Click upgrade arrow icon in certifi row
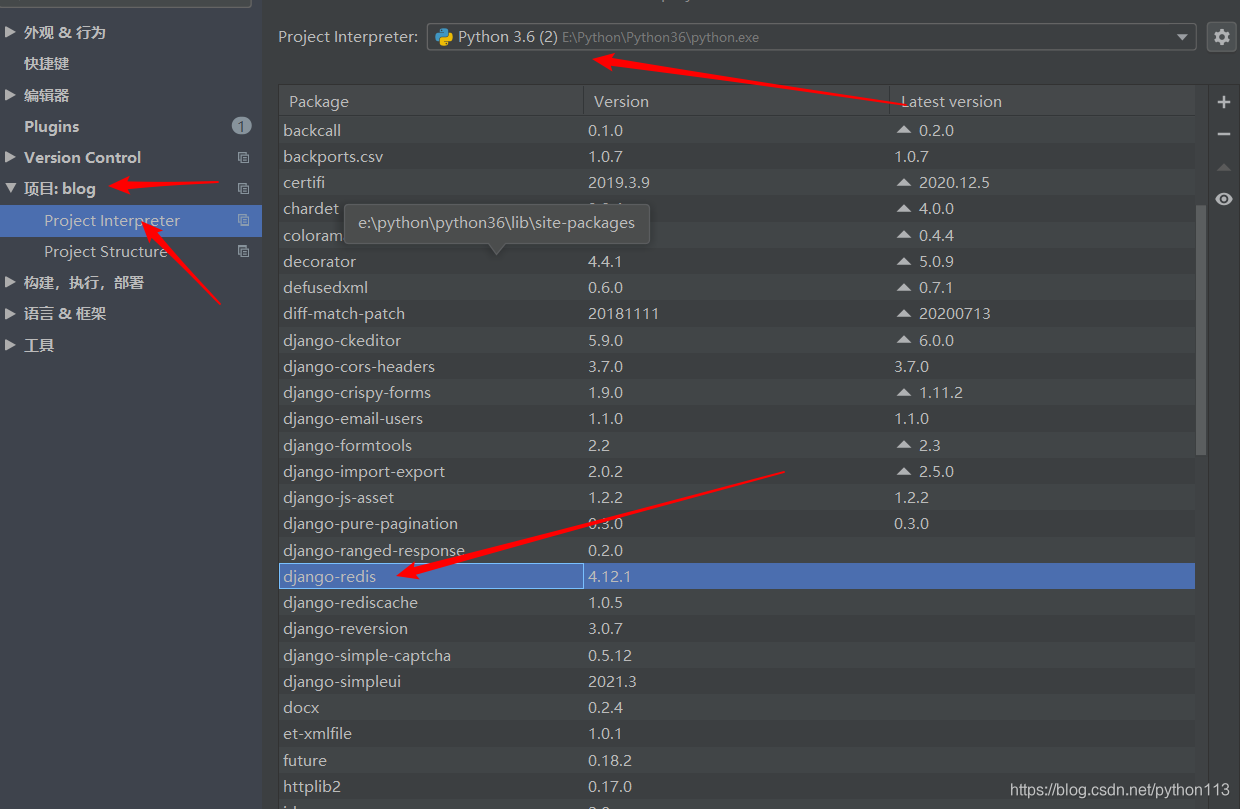1240x809 pixels. 904,183
